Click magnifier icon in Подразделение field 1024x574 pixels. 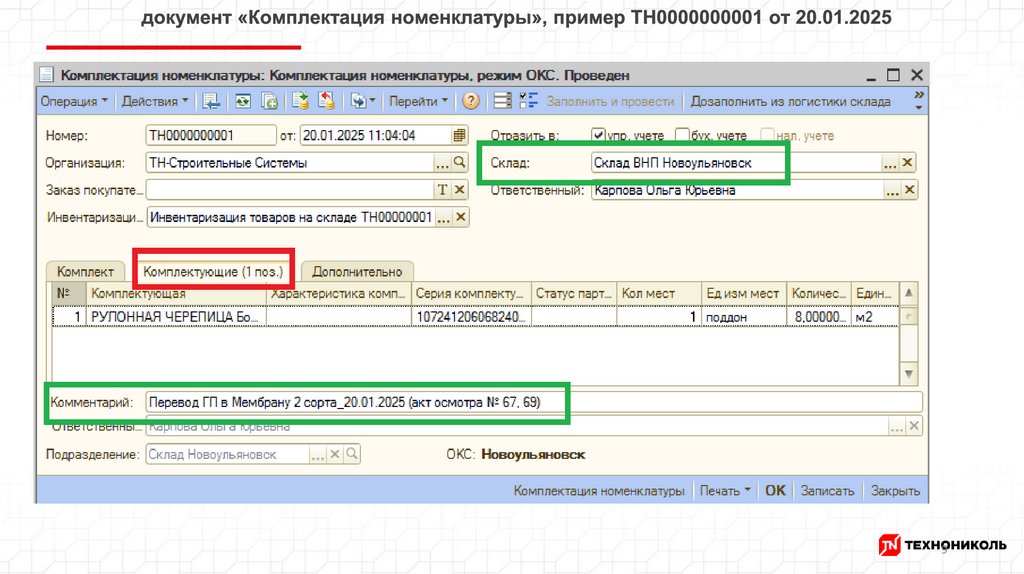[351, 454]
